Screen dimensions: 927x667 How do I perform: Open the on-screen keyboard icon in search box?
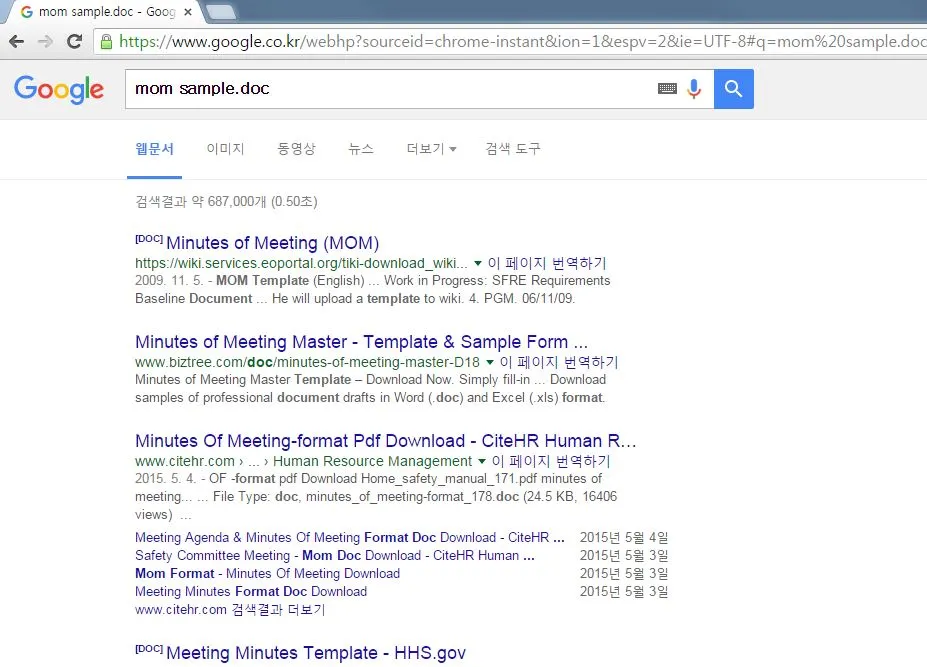click(667, 89)
